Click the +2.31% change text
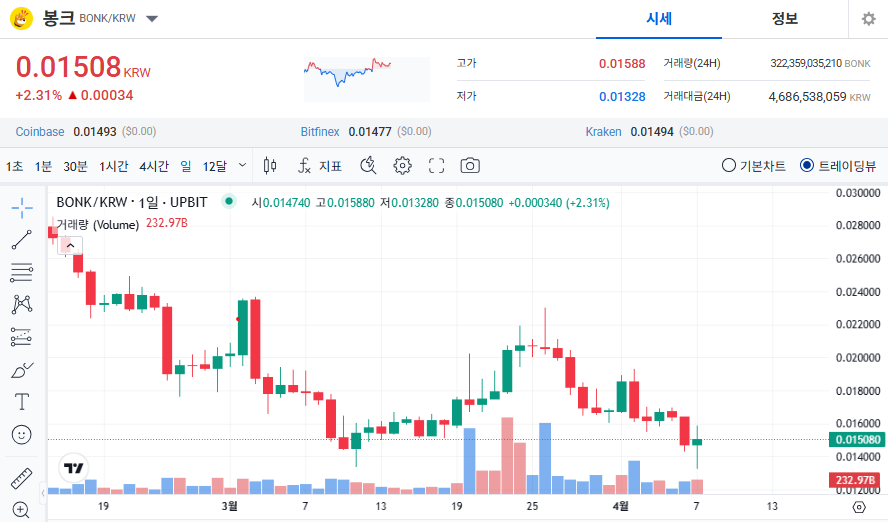This screenshot has height=522, width=888. pyautogui.click(x=39, y=95)
